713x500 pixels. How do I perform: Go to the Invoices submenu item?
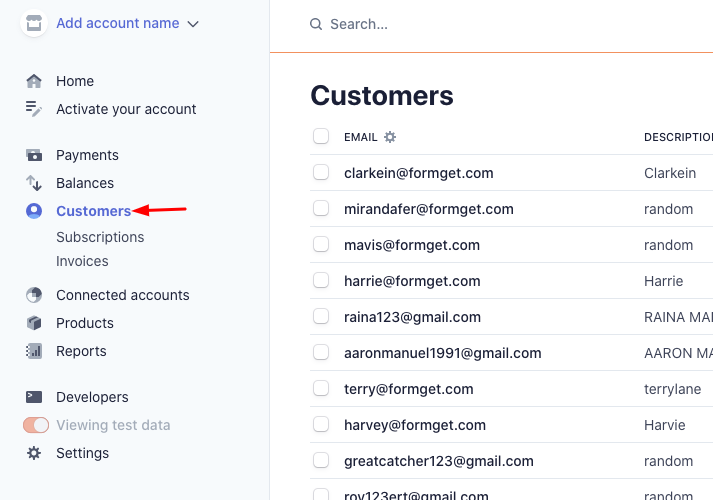pos(82,261)
